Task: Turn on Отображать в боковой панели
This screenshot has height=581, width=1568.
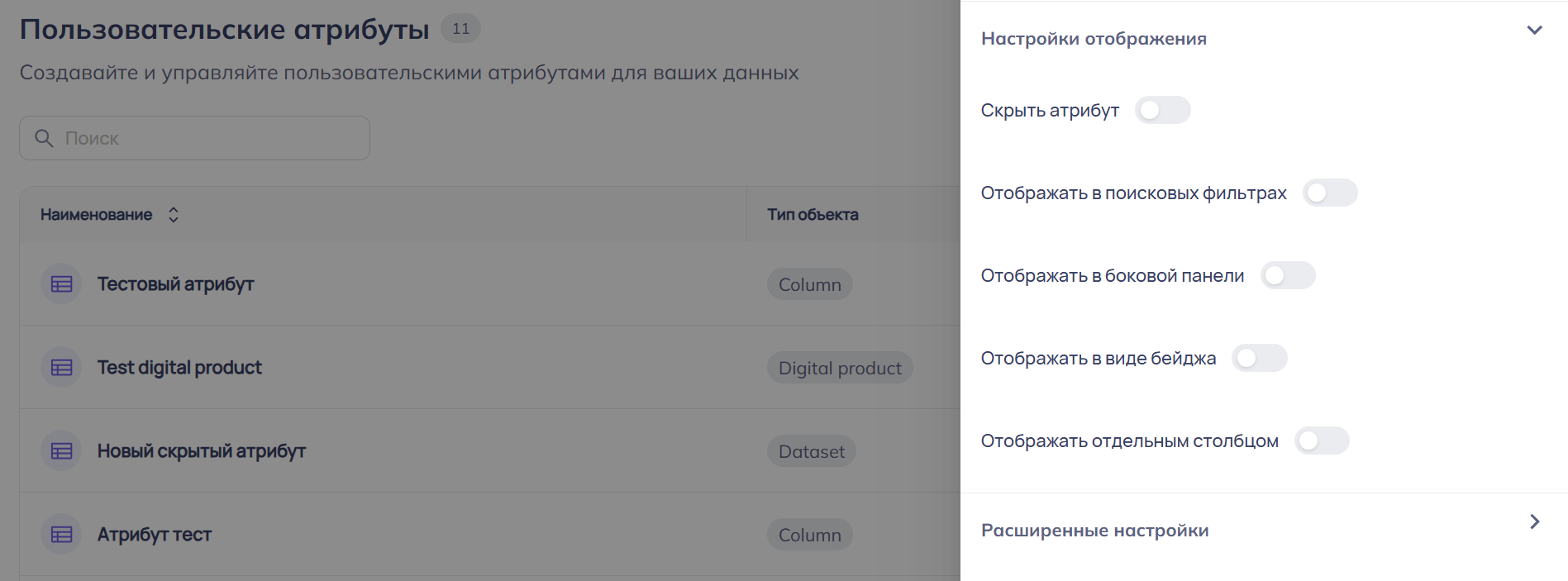Action: [1288, 275]
